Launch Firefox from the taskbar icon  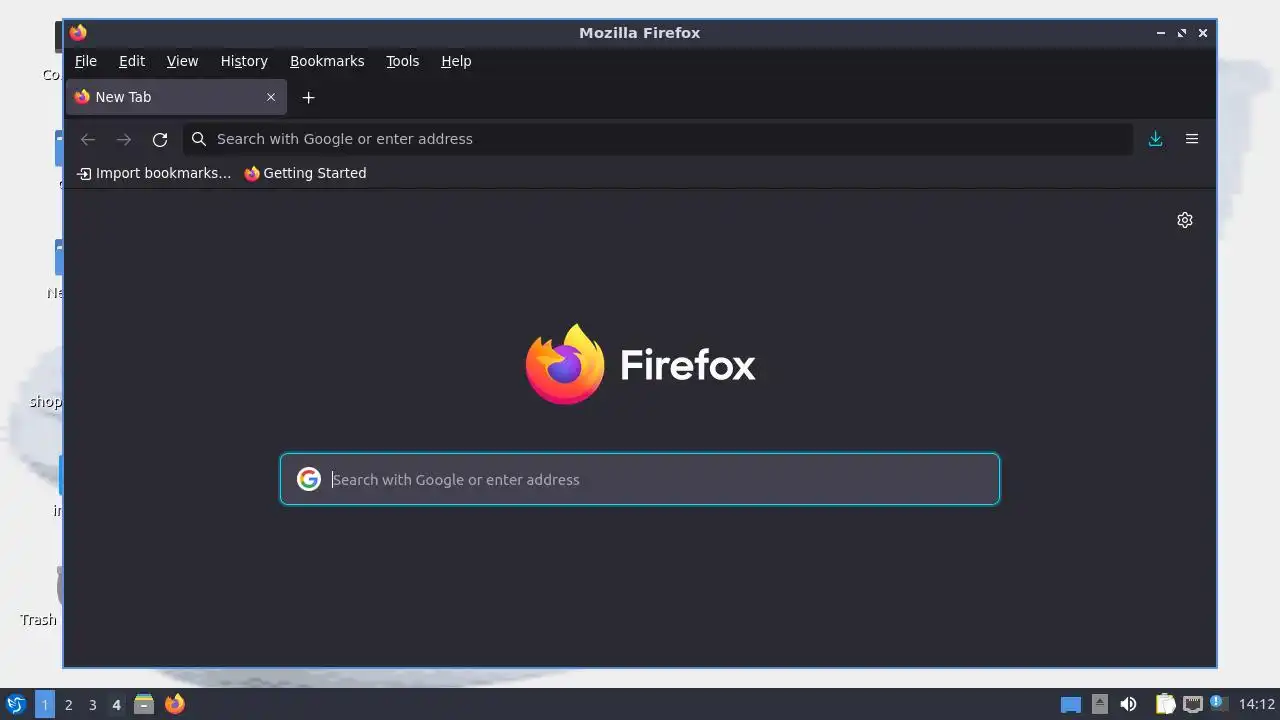coord(175,704)
